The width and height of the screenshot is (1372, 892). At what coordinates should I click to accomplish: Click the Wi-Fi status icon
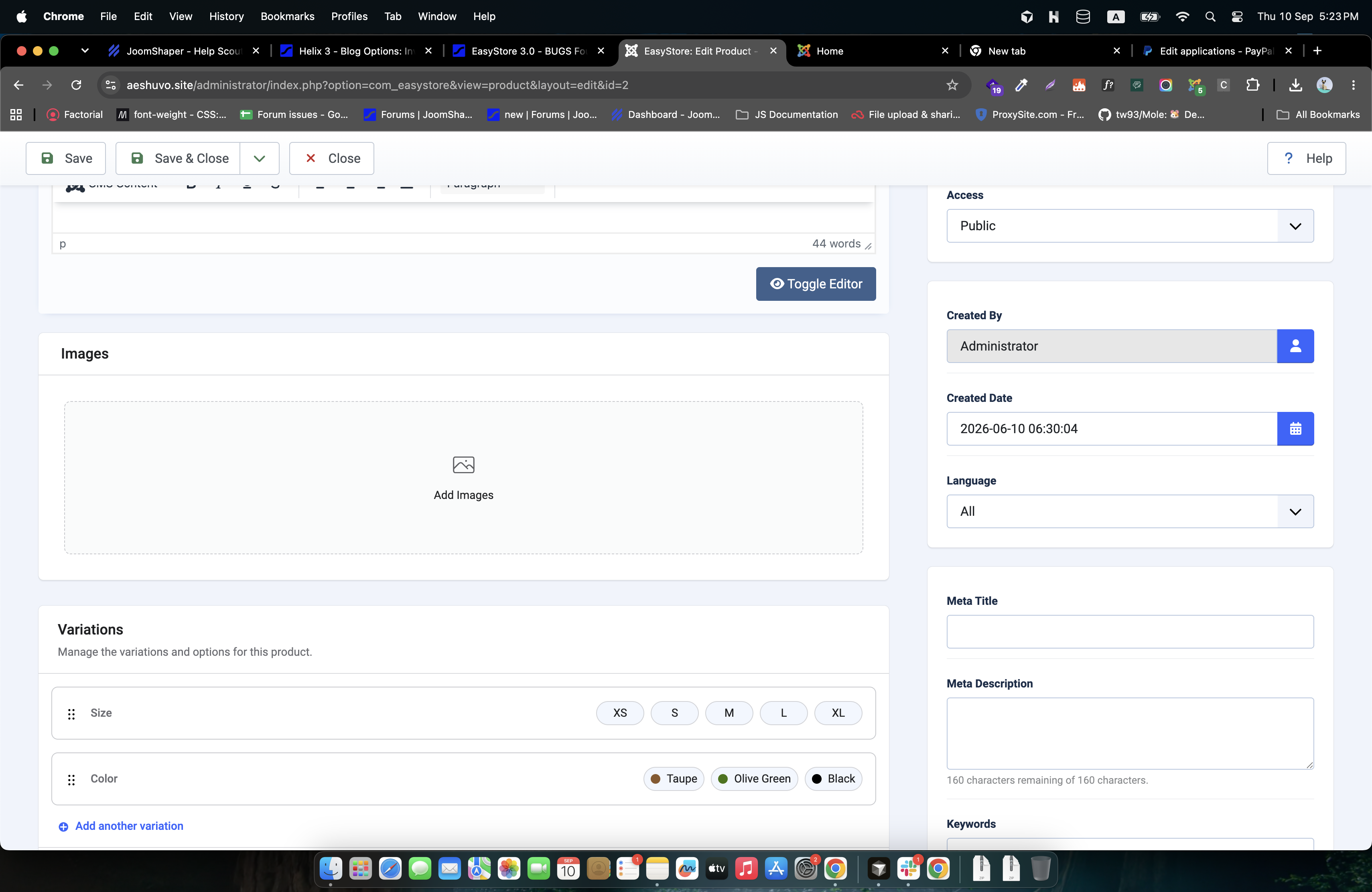pos(1182,17)
